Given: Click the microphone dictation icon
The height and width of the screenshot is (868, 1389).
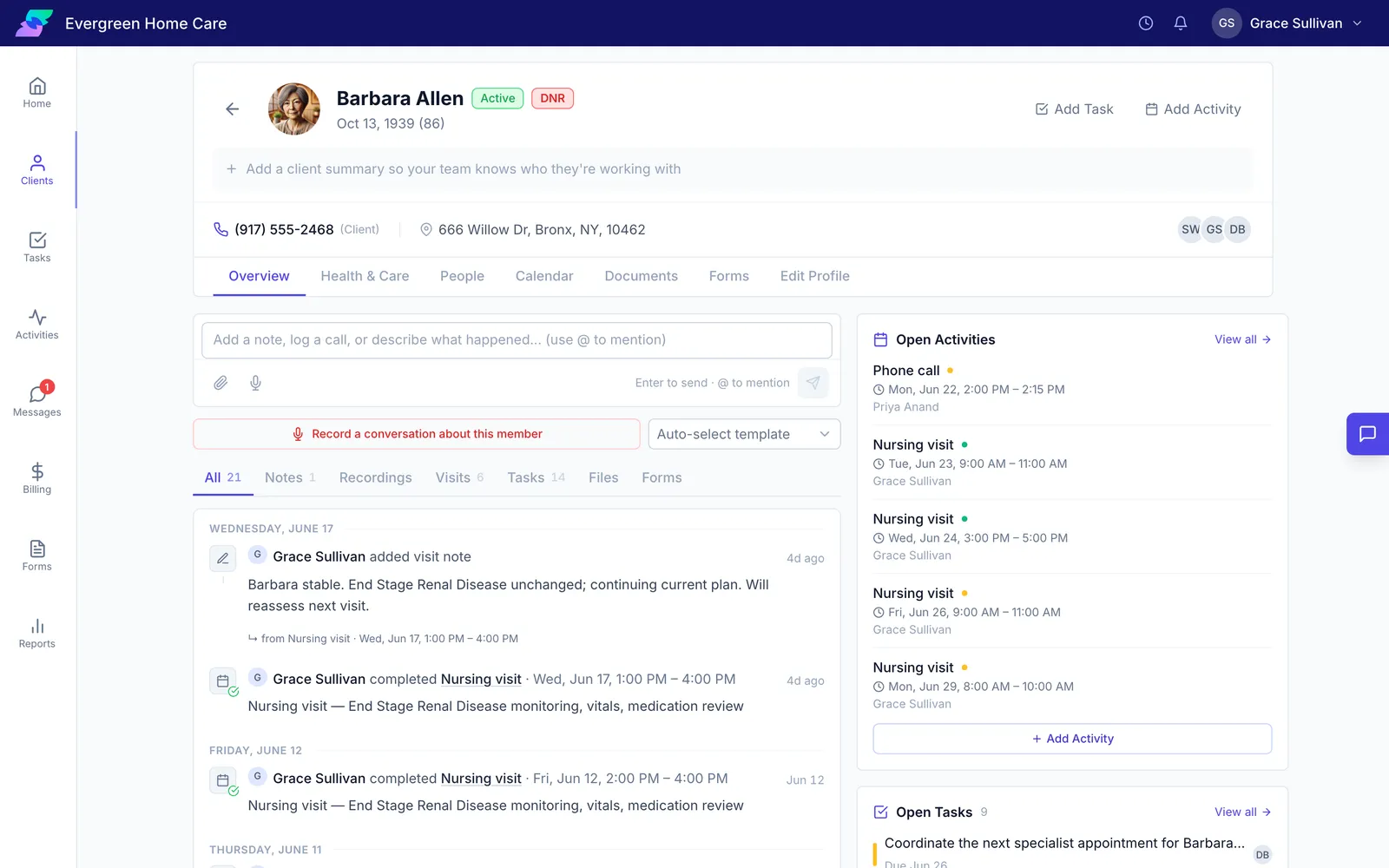Looking at the screenshot, I should pos(255,383).
